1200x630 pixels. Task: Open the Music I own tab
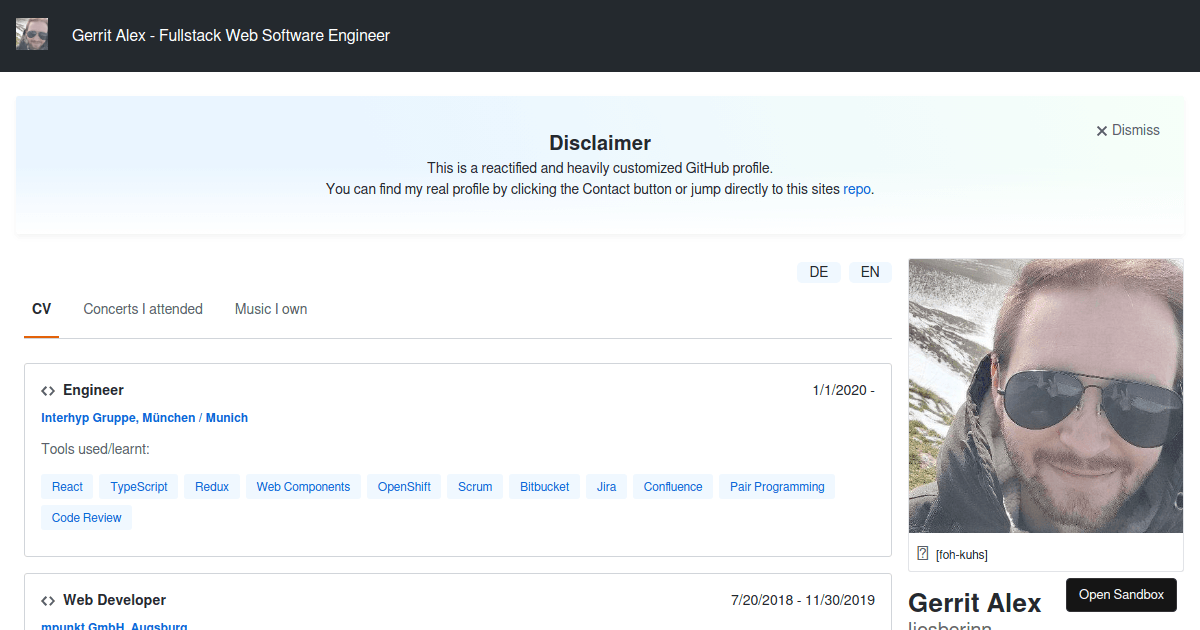tap(270, 309)
